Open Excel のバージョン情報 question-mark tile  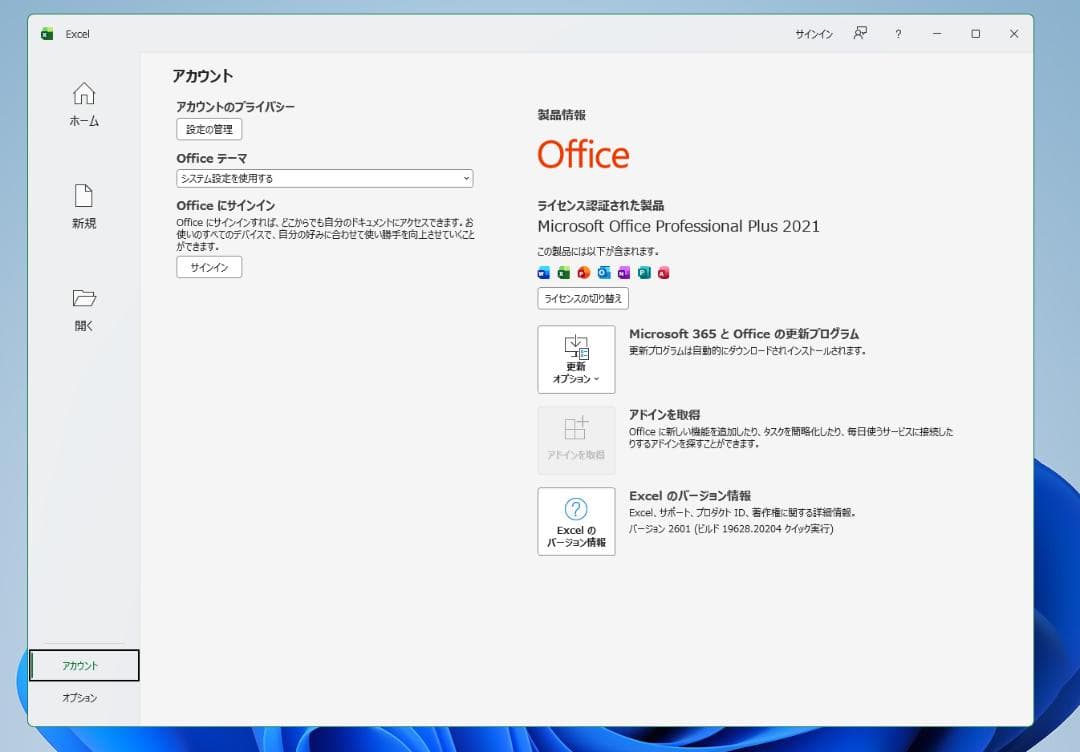click(x=577, y=521)
